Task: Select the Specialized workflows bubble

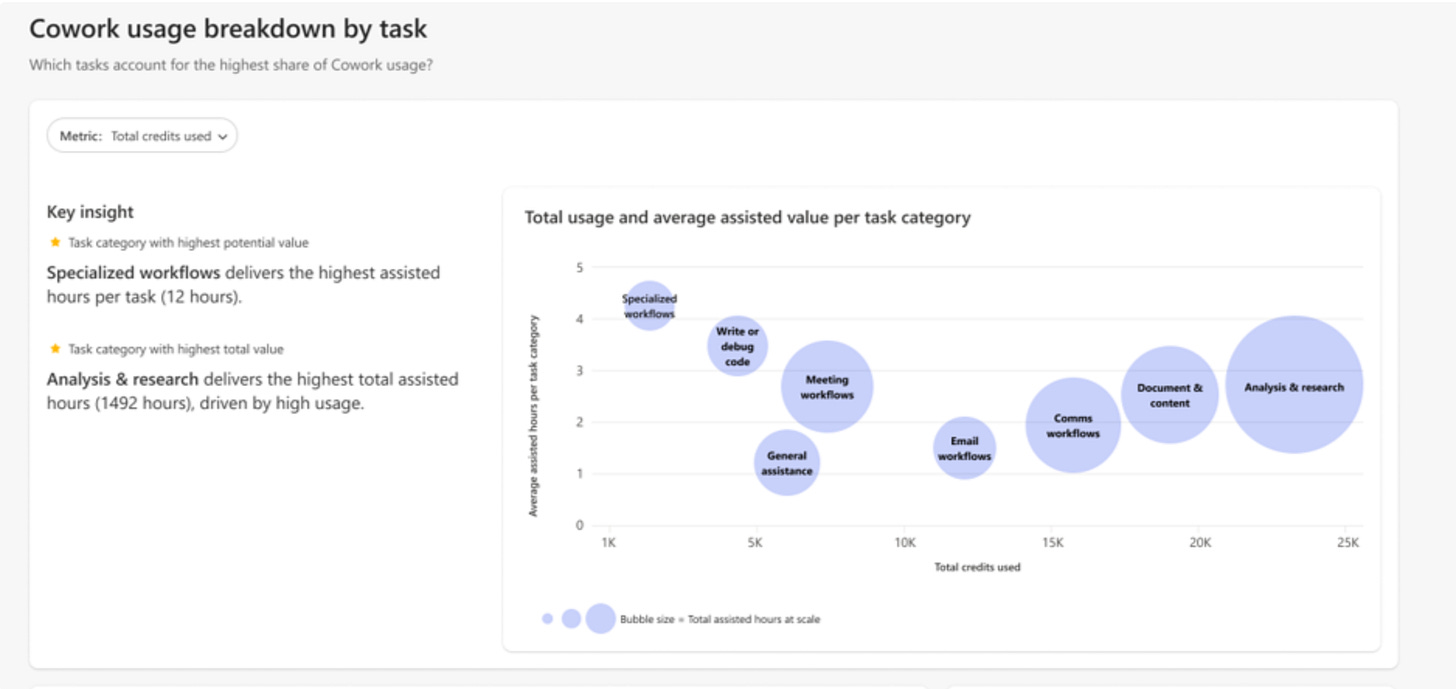Action: (x=649, y=306)
